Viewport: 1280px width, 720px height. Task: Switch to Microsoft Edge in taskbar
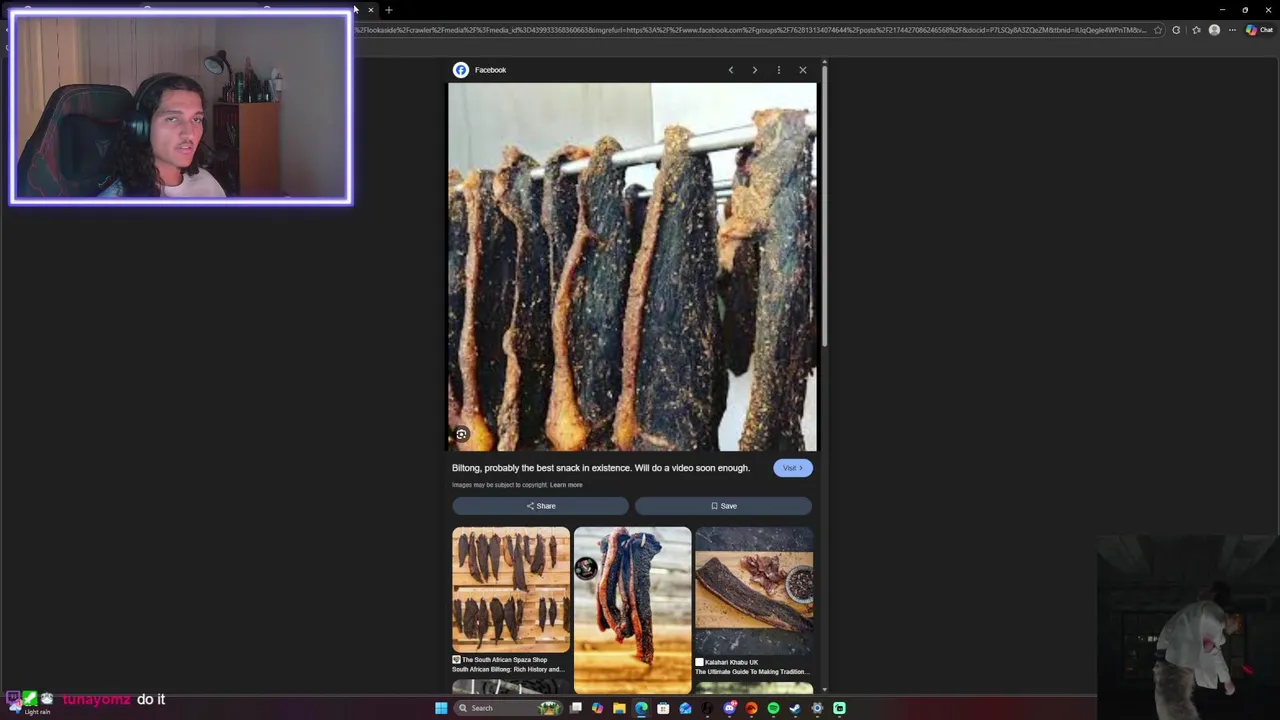[x=641, y=708]
